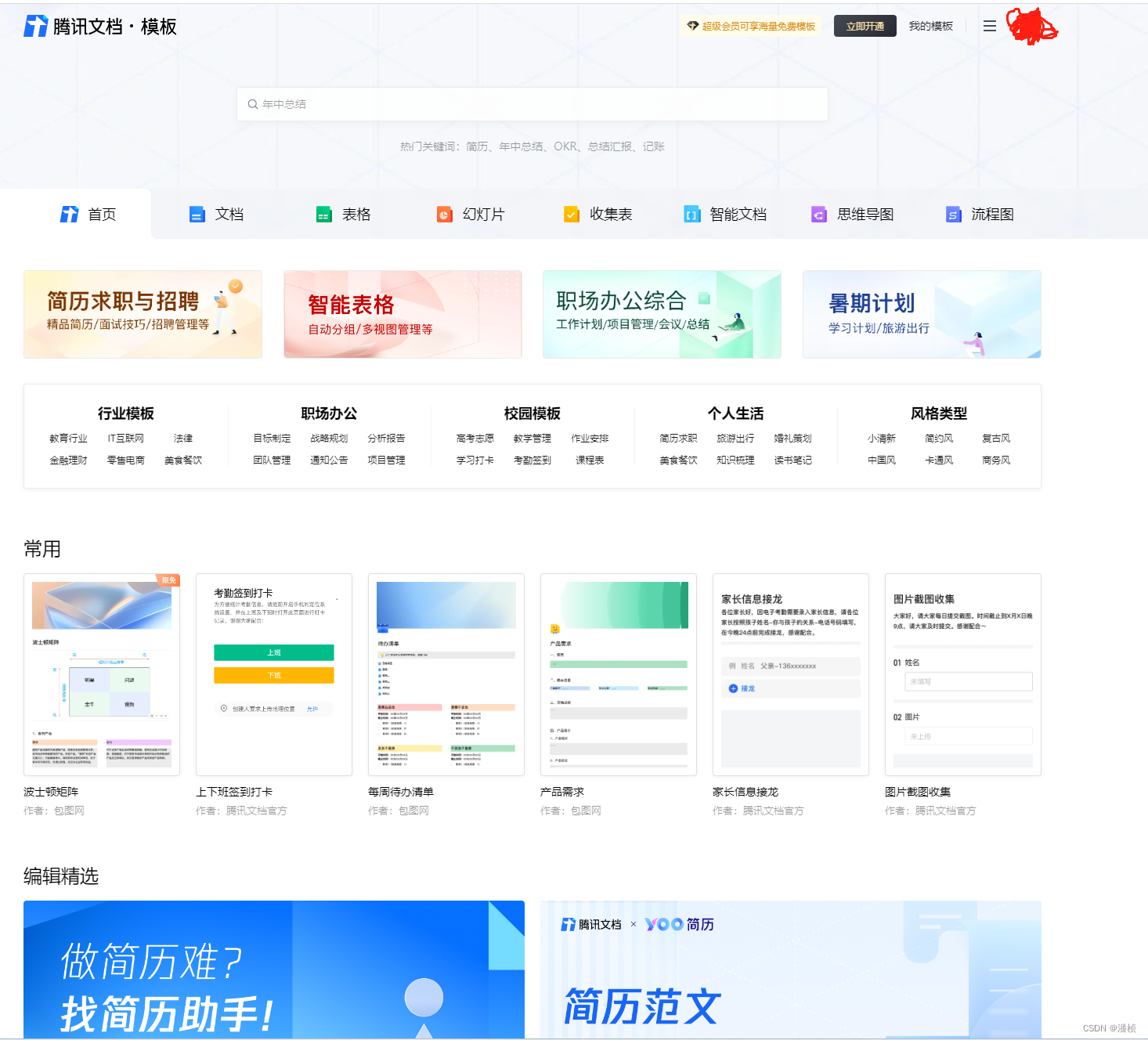Click the 行业模板 heading
The image size is (1148, 1040).
tap(126, 413)
